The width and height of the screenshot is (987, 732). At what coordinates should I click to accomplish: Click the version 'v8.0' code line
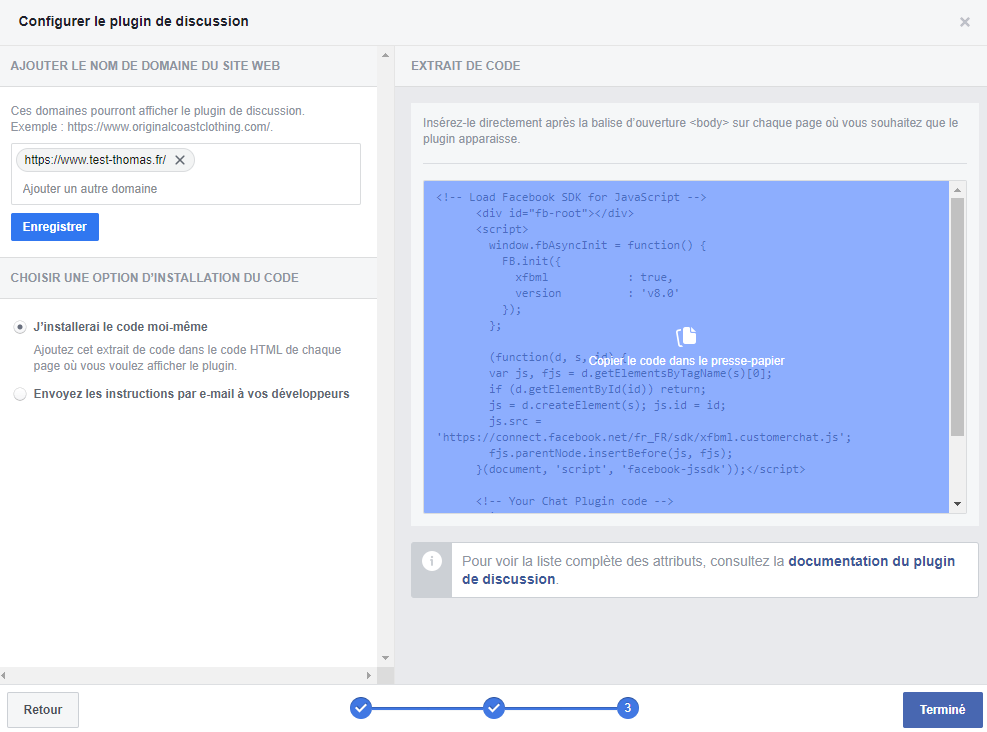point(597,293)
